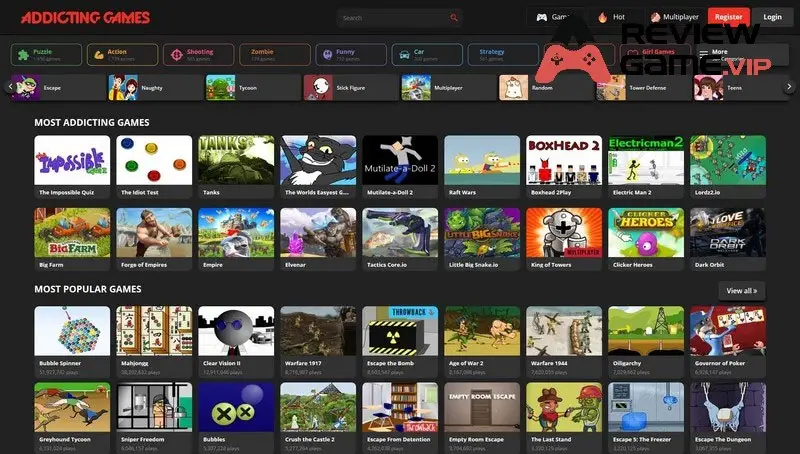Open the Teens tag icon
Image resolution: width=800 pixels, height=454 pixels.
pos(709,87)
